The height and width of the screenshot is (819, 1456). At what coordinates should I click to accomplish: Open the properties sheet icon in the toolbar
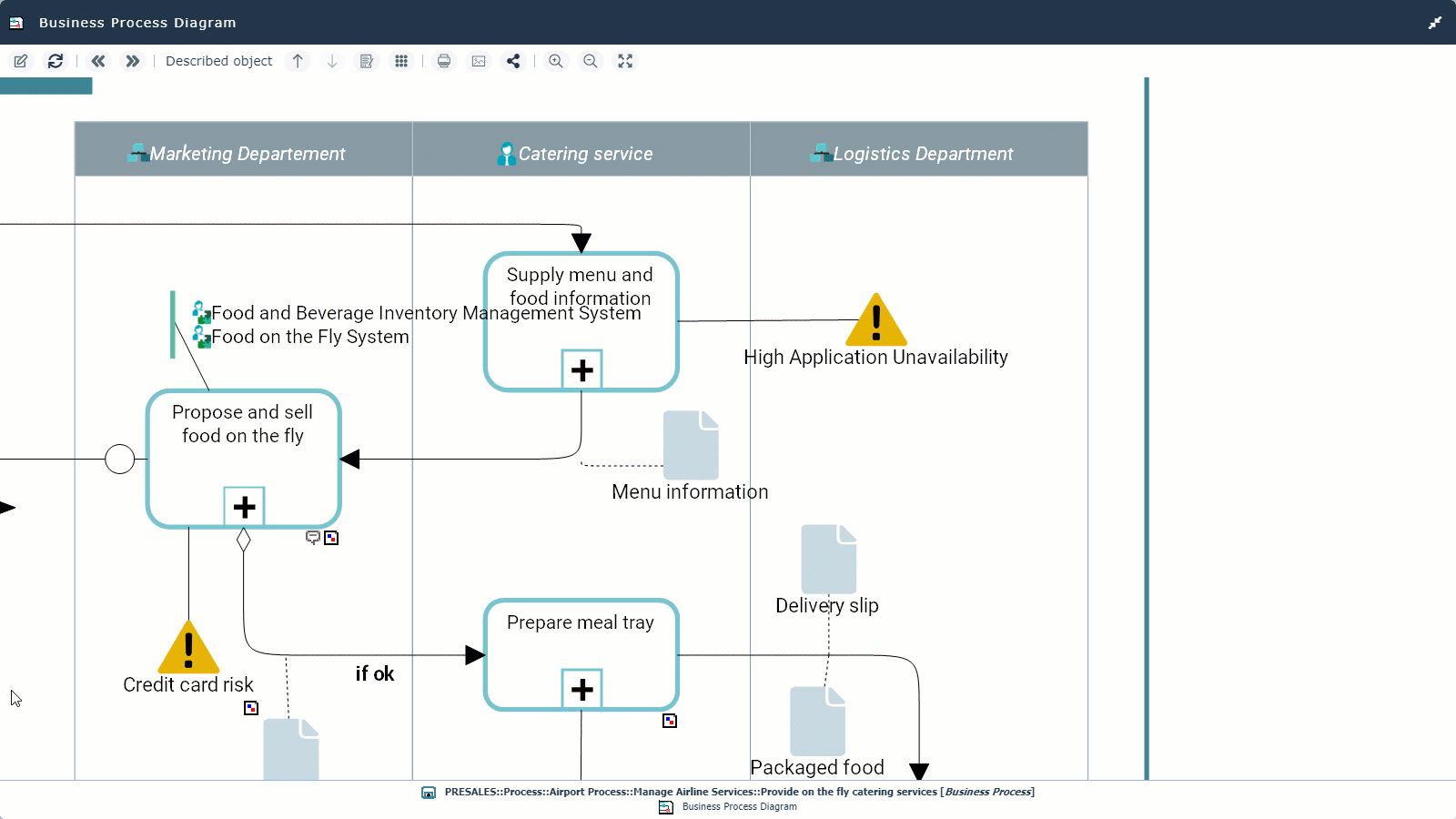pyautogui.click(x=367, y=61)
